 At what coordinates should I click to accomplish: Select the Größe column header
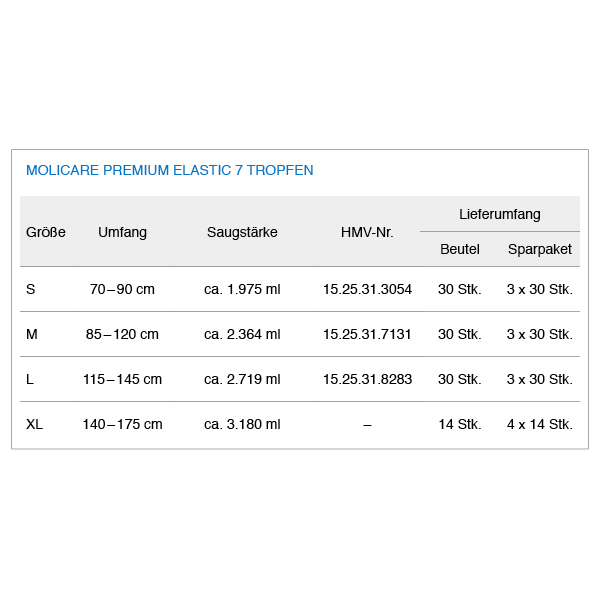pos(46,232)
